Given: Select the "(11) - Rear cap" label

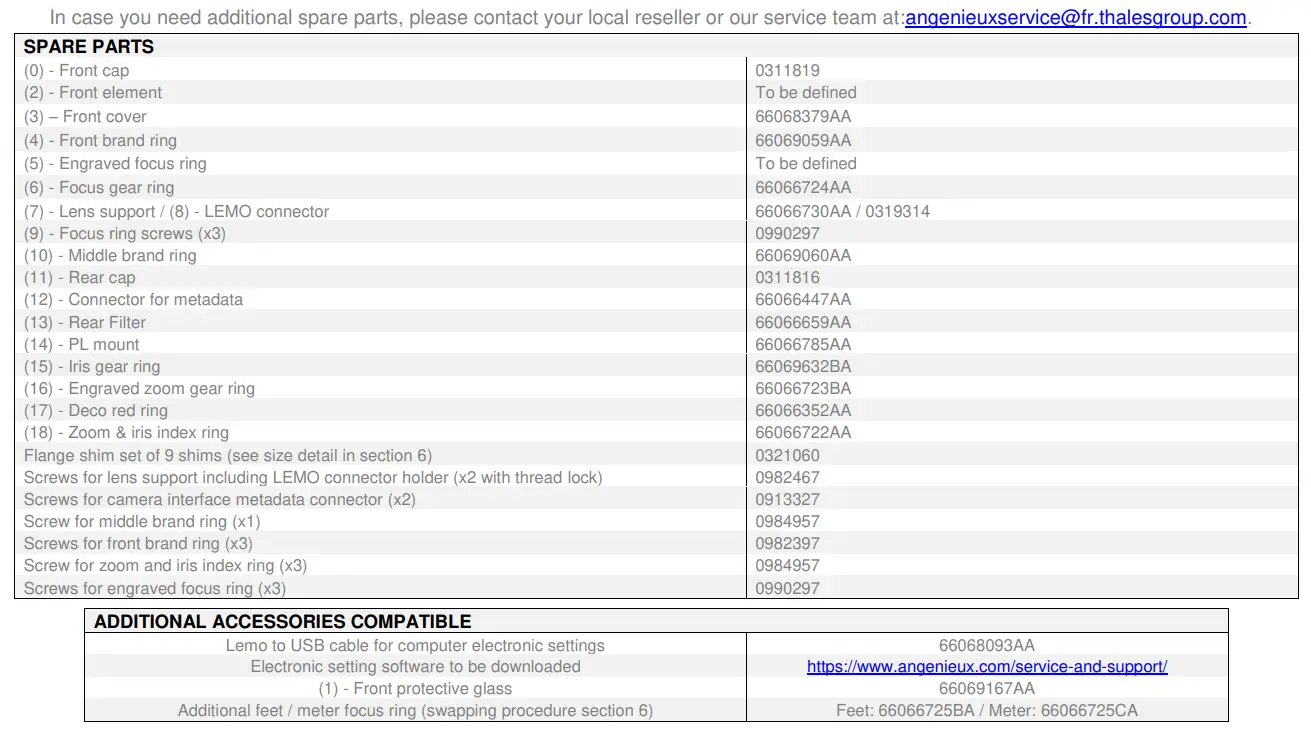Looking at the screenshot, I should coord(80,278).
